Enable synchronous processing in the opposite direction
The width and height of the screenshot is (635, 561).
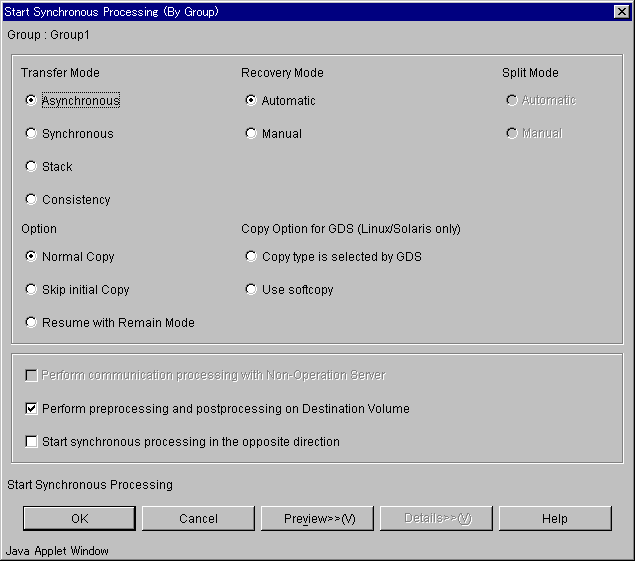(x=31, y=442)
